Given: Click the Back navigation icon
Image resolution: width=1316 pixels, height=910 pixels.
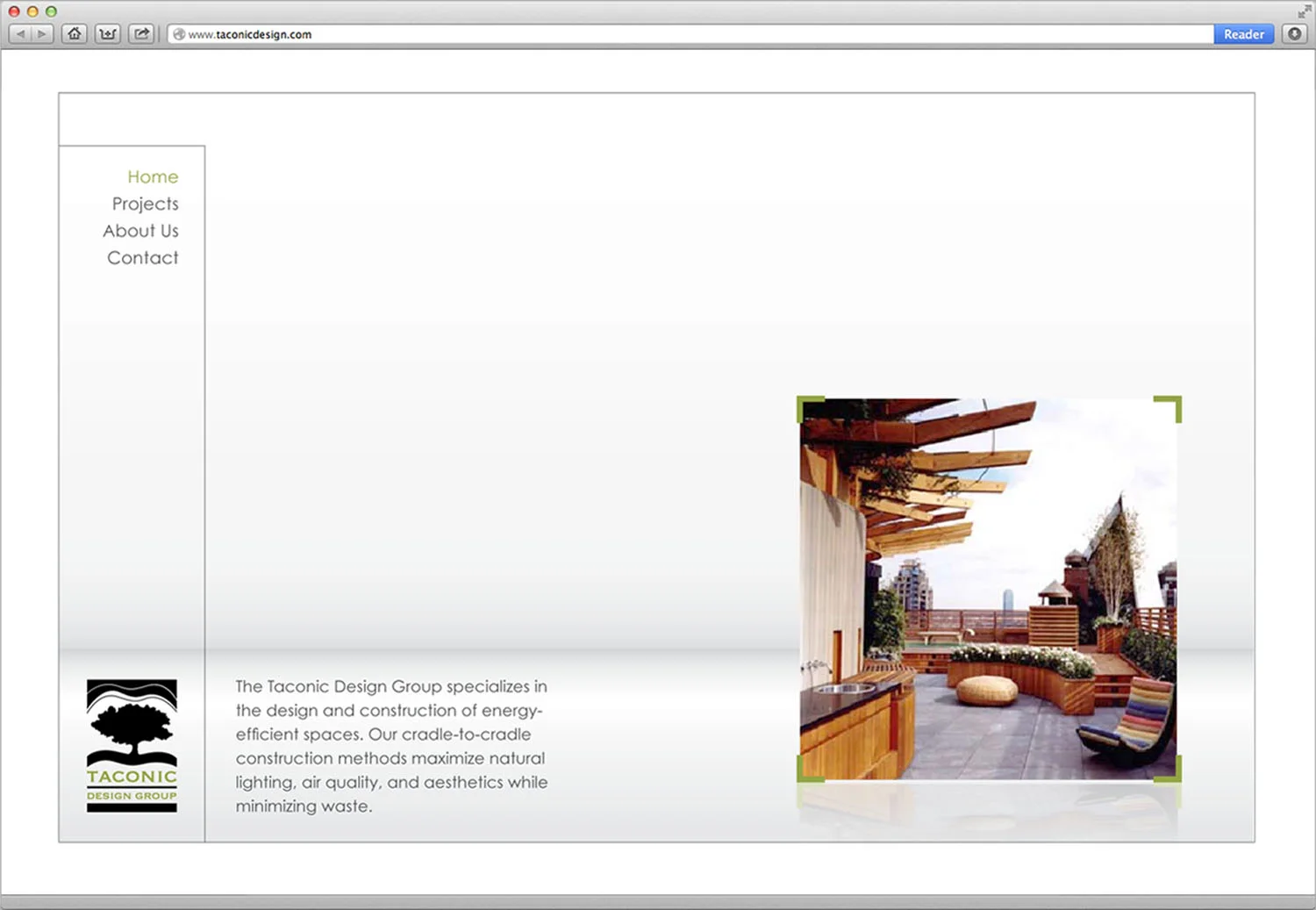Looking at the screenshot, I should click(x=19, y=32).
